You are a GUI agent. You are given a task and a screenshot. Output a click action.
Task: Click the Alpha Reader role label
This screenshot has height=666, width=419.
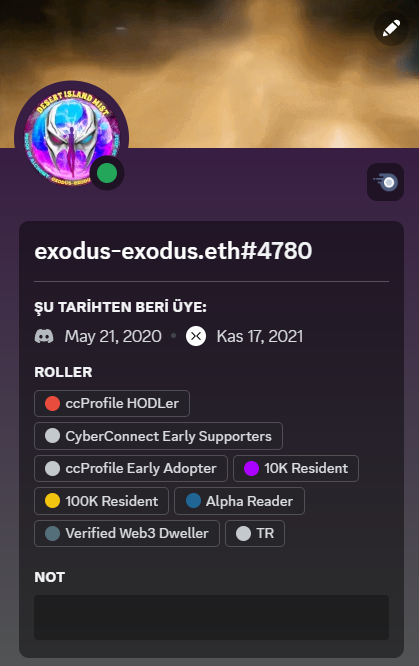click(x=249, y=501)
